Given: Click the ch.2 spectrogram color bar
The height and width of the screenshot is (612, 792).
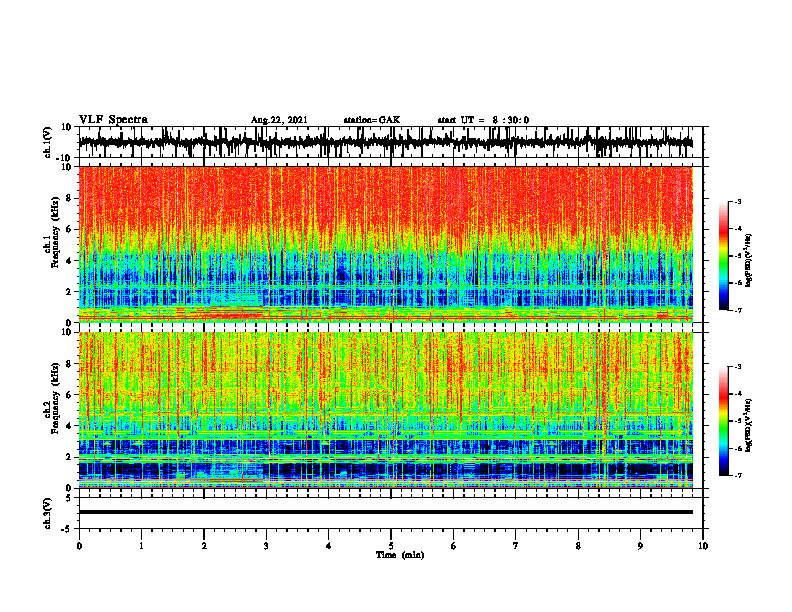Looking at the screenshot, I should [x=723, y=421].
